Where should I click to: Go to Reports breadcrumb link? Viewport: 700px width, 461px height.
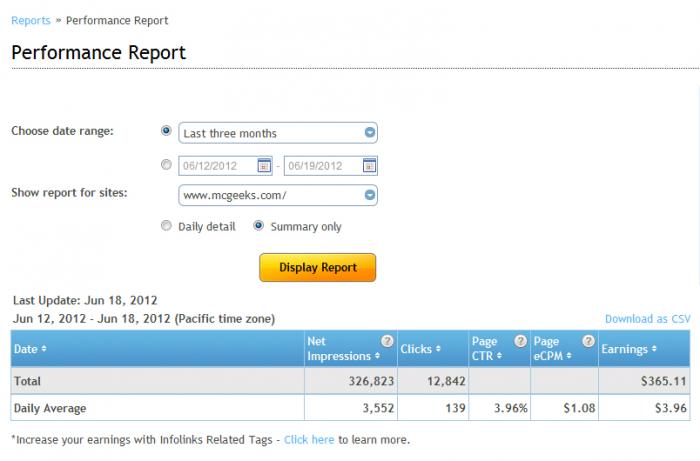tap(31, 21)
